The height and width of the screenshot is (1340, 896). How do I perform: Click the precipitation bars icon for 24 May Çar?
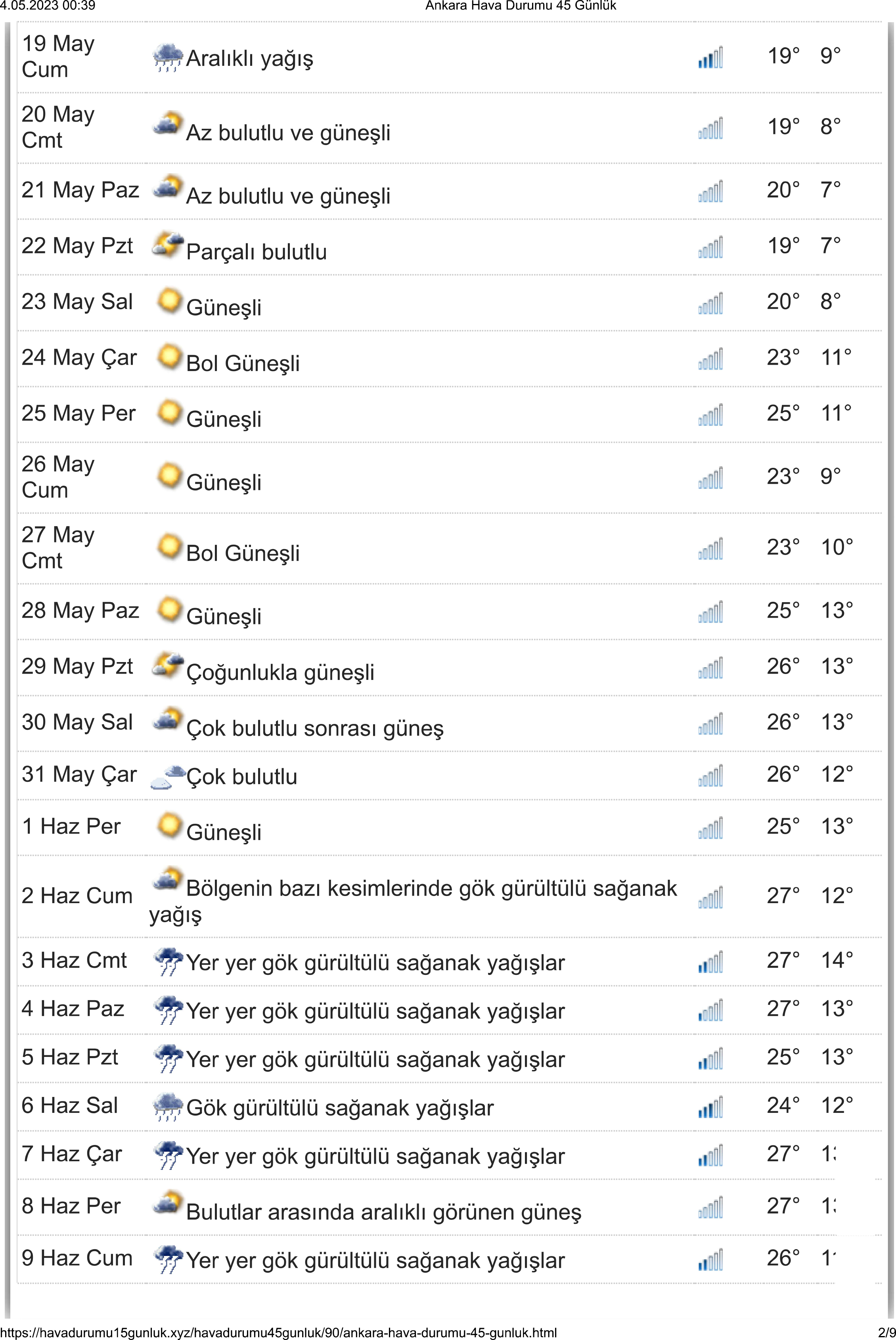point(710,359)
